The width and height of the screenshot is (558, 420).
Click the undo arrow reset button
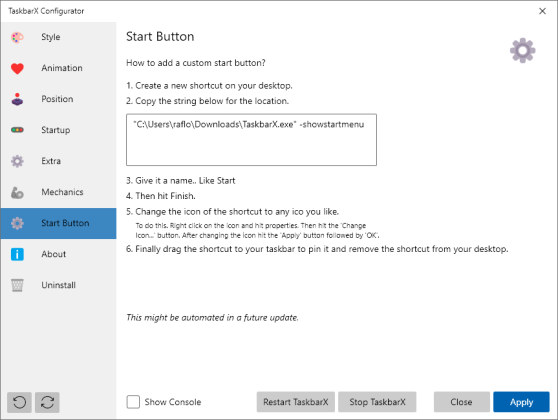tap(19, 402)
